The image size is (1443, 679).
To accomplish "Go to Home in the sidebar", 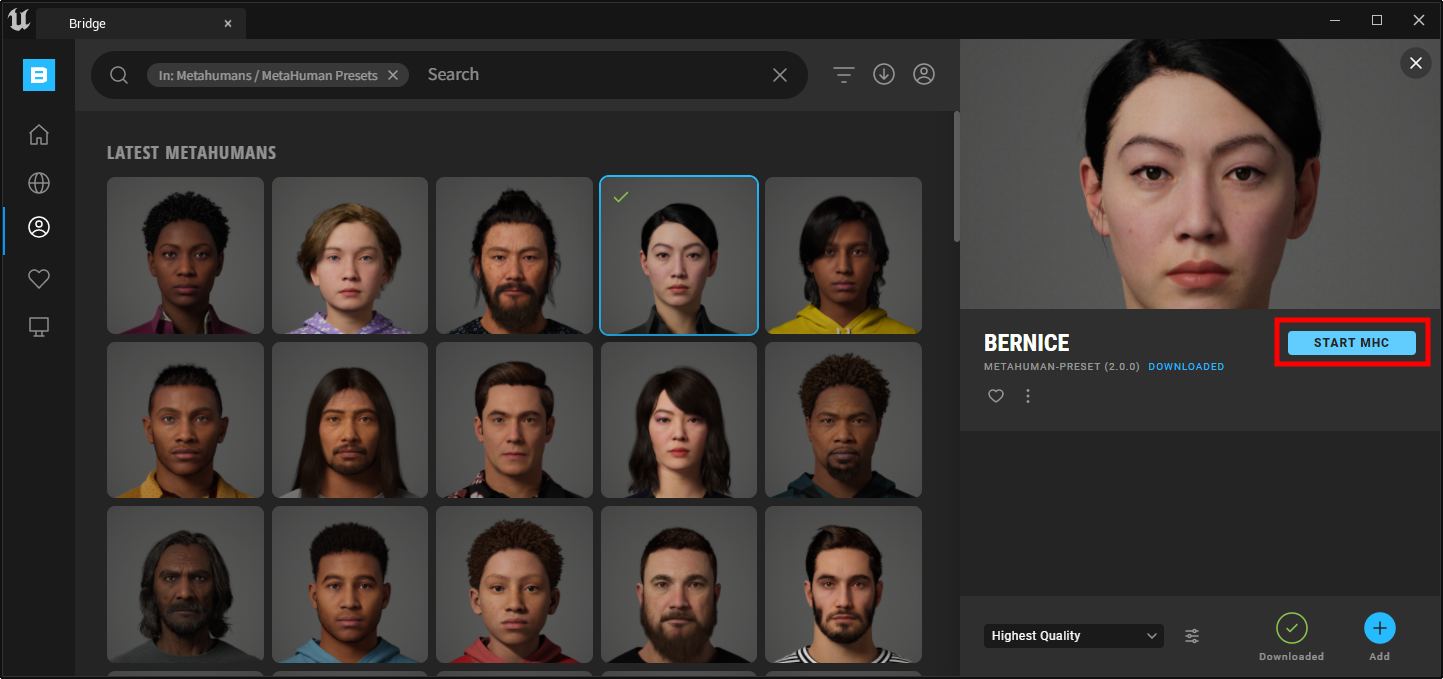I will click(x=39, y=134).
